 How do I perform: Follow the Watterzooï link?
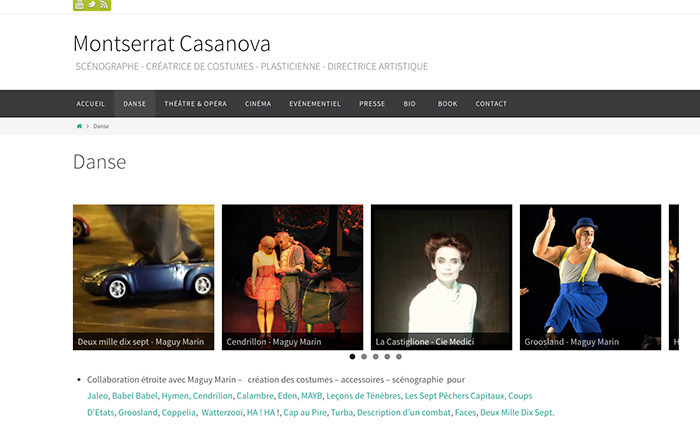(x=222, y=412)
